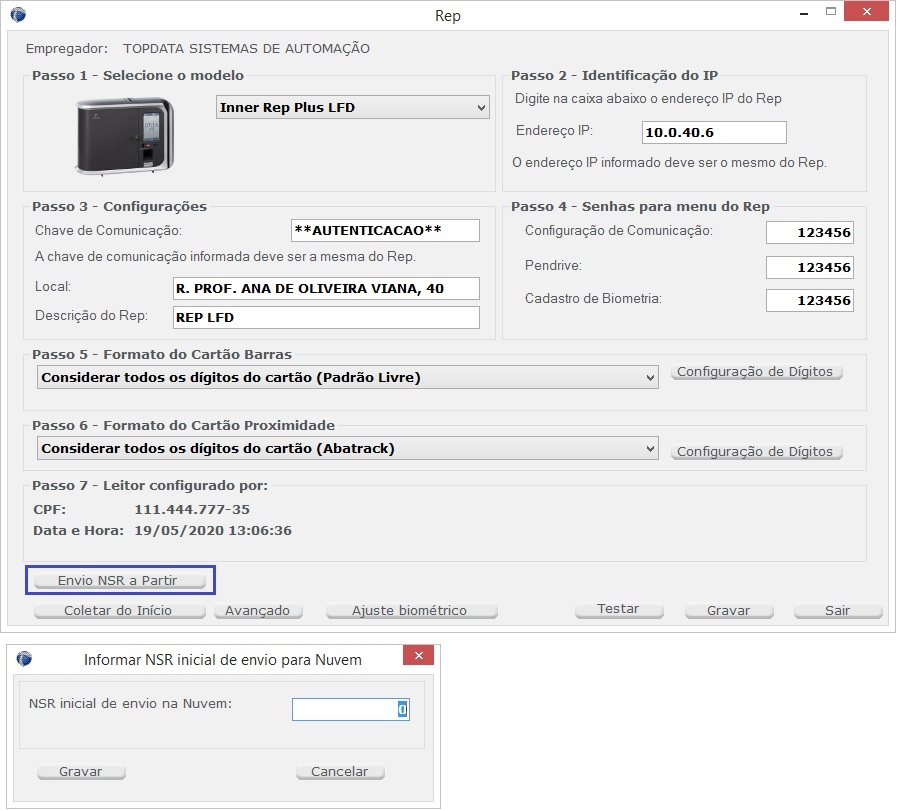
Task: Expand the proximity card format dropdown
Action: pyautogui.click(x=348, y=448)
